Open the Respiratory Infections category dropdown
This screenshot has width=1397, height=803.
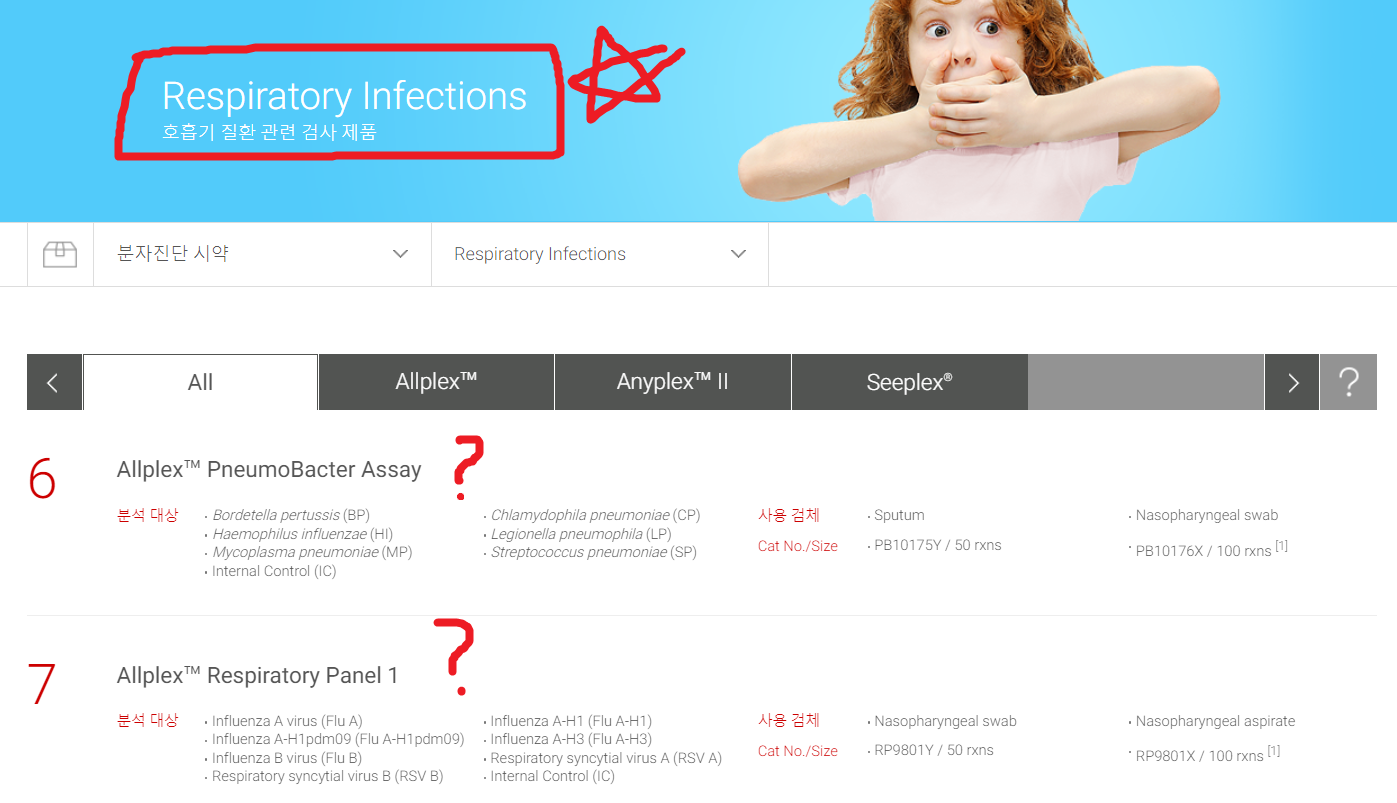click(600, 254)
